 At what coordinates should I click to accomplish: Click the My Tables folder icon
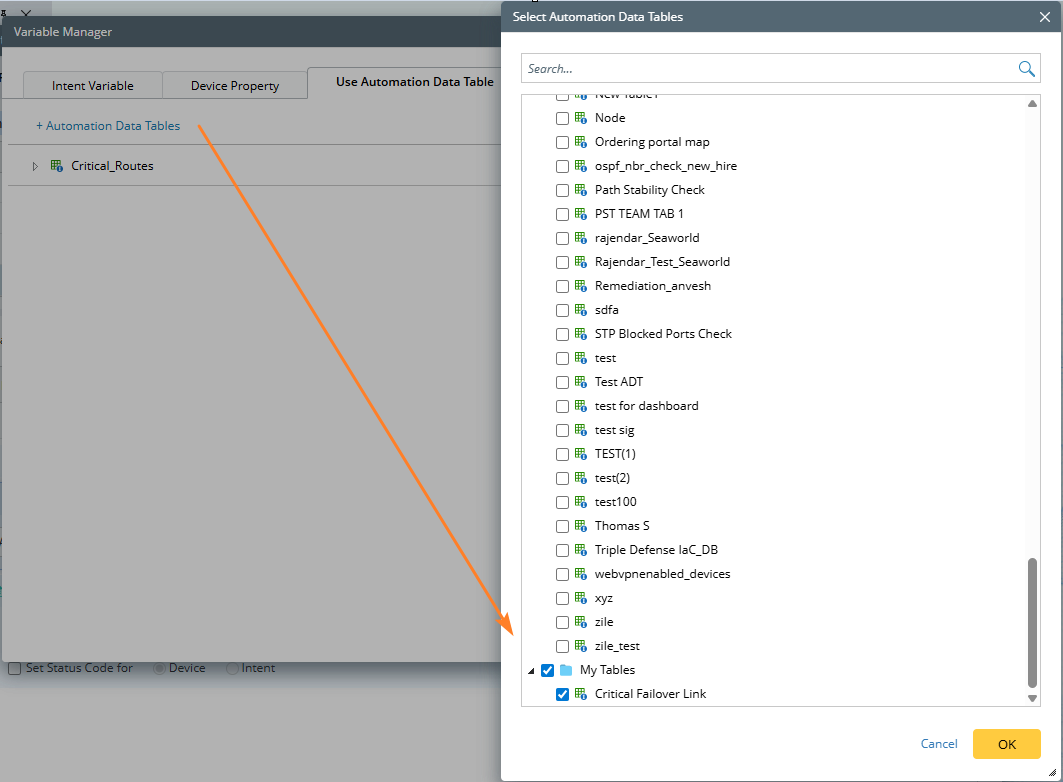(x=566, y=670)
